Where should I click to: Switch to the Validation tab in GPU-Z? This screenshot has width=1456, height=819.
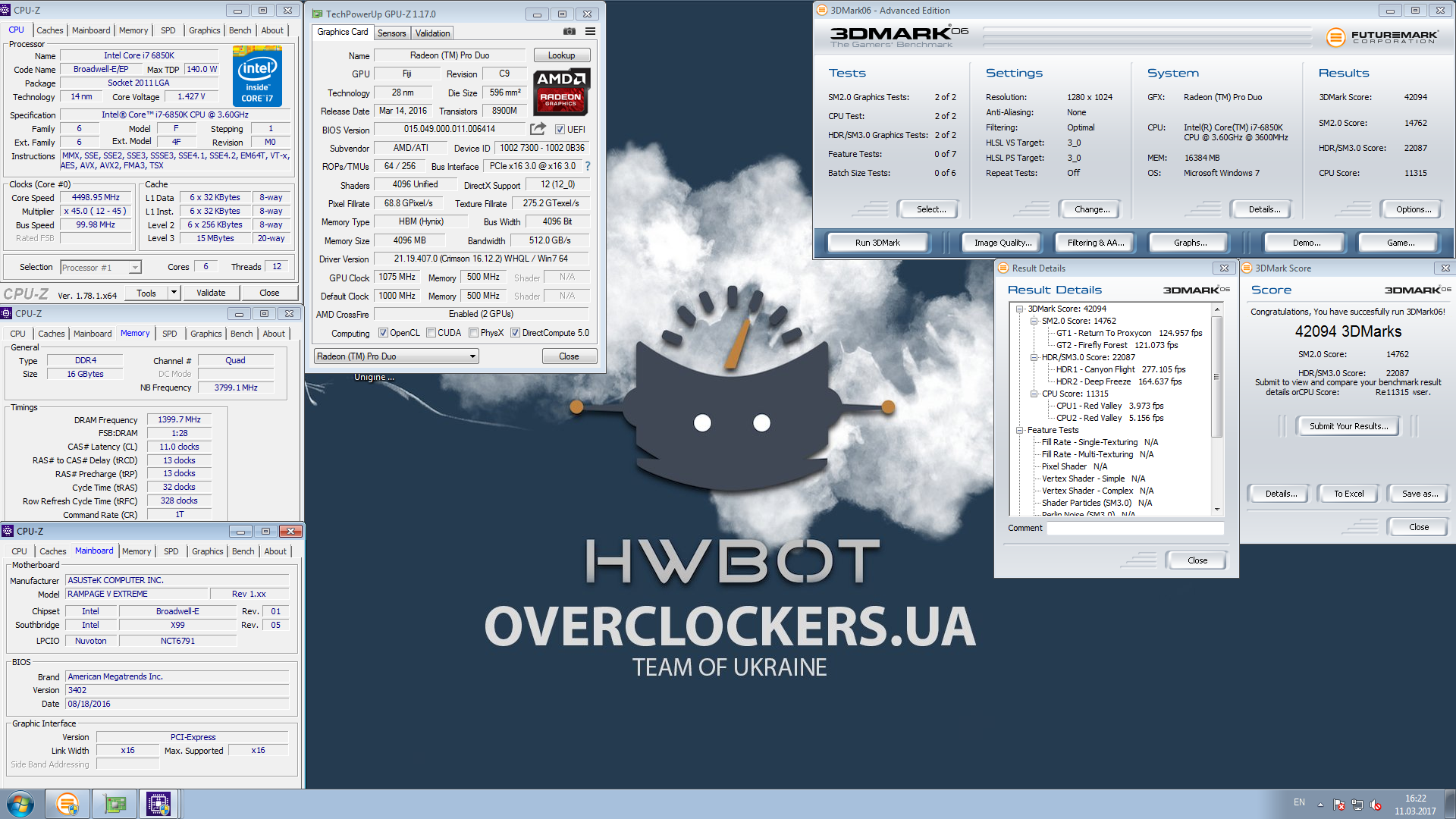pos(432,33)
